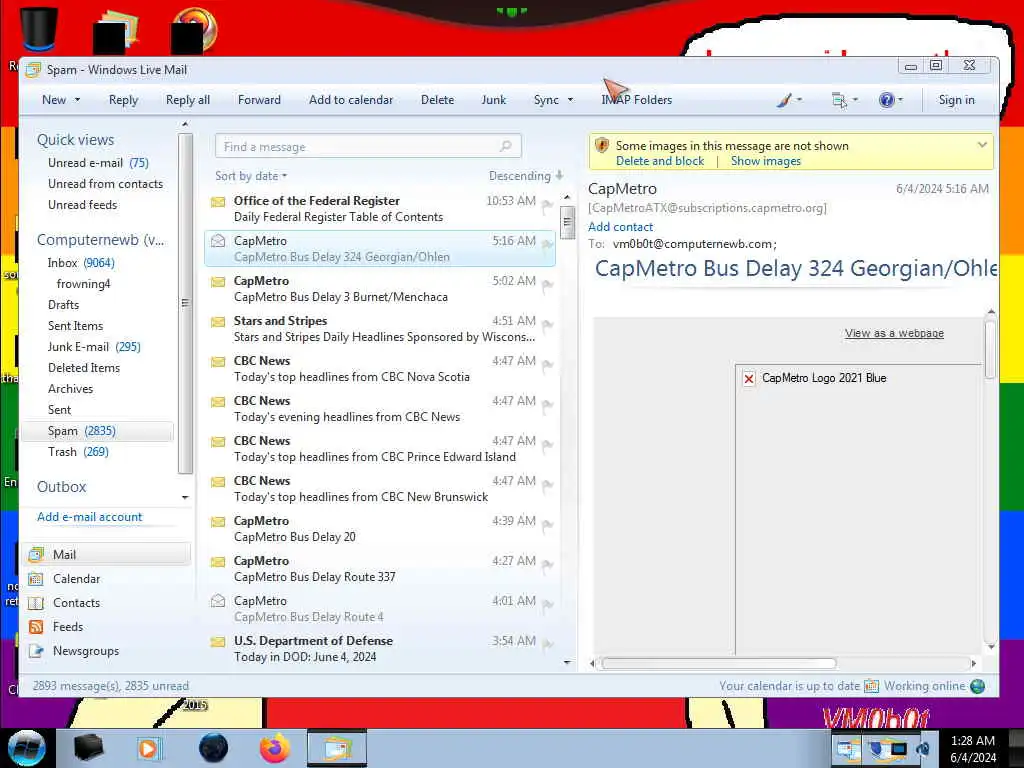
Task: Open the Calendar section icon
Action: pyautogui.click(x=37, y=579)
